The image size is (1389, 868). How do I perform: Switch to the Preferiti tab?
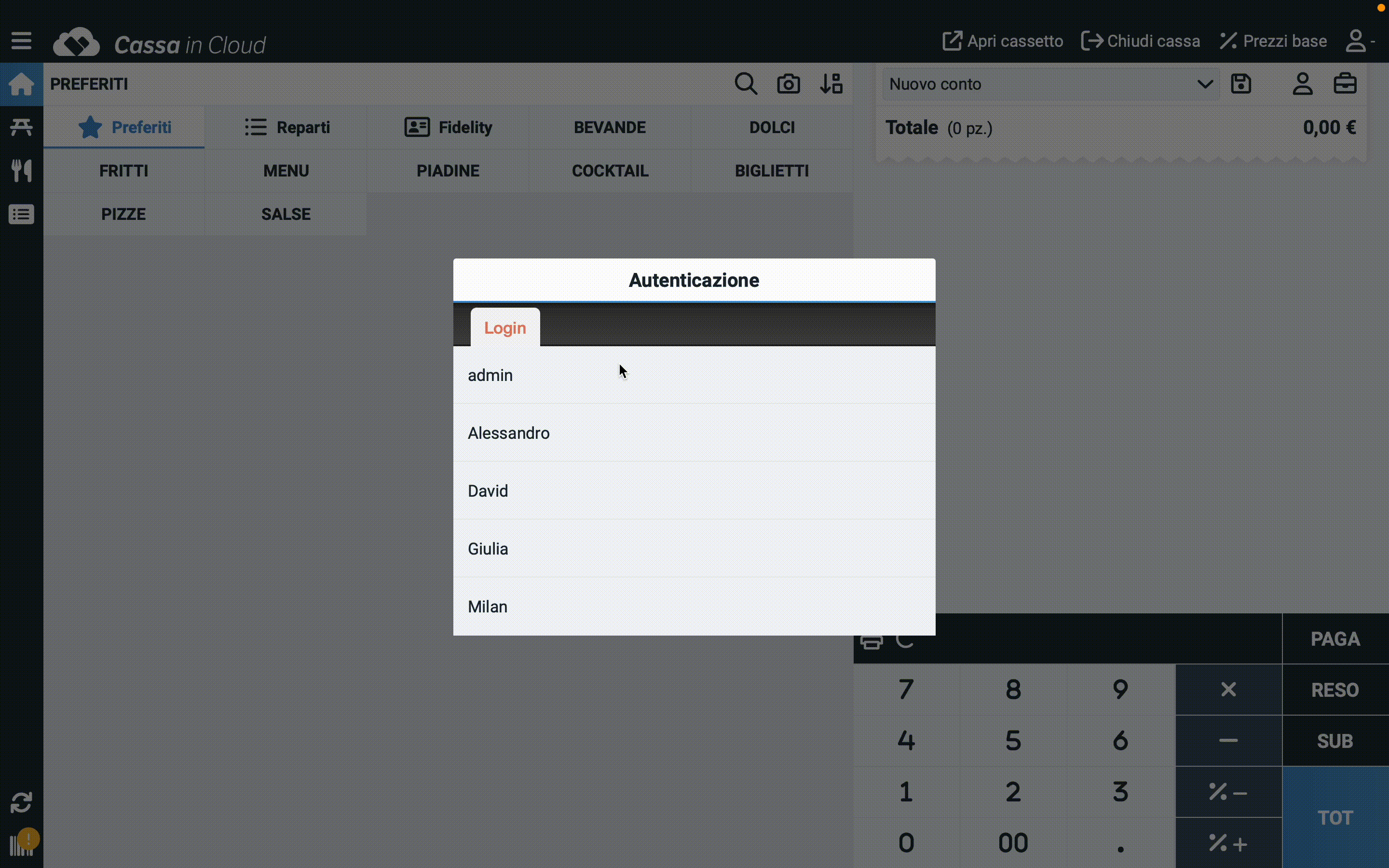tap(124, 127)
